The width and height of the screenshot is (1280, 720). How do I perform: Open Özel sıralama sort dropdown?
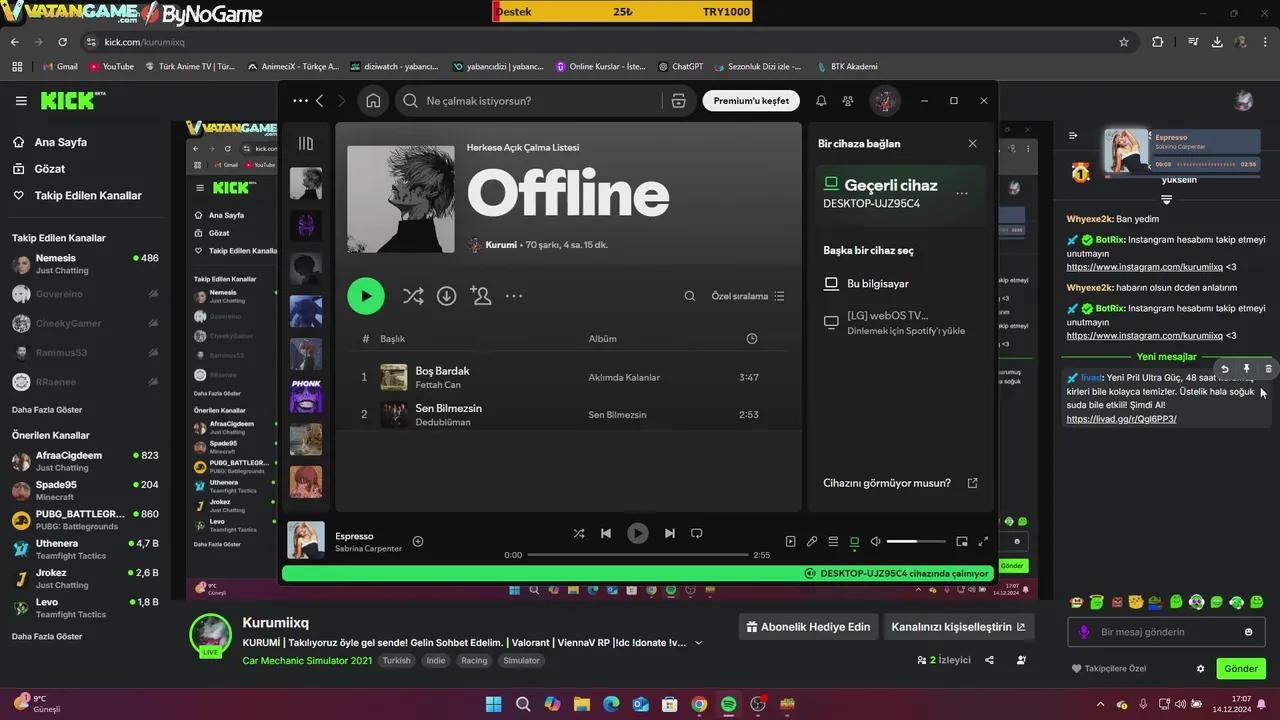[748, 296]
